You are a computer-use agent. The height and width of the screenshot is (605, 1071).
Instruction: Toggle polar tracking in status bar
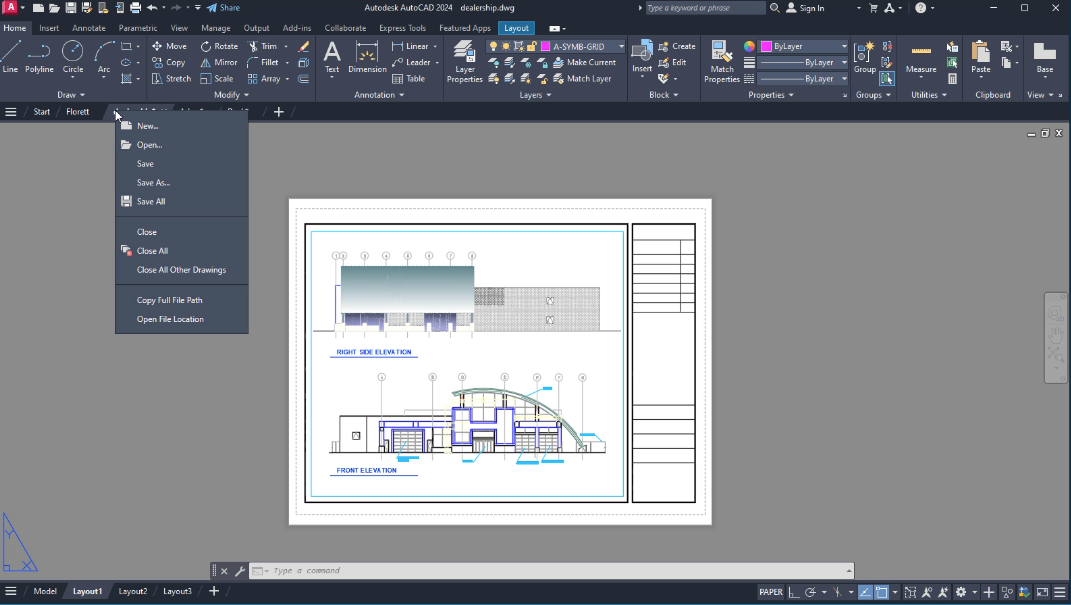[x=810, y=592]
